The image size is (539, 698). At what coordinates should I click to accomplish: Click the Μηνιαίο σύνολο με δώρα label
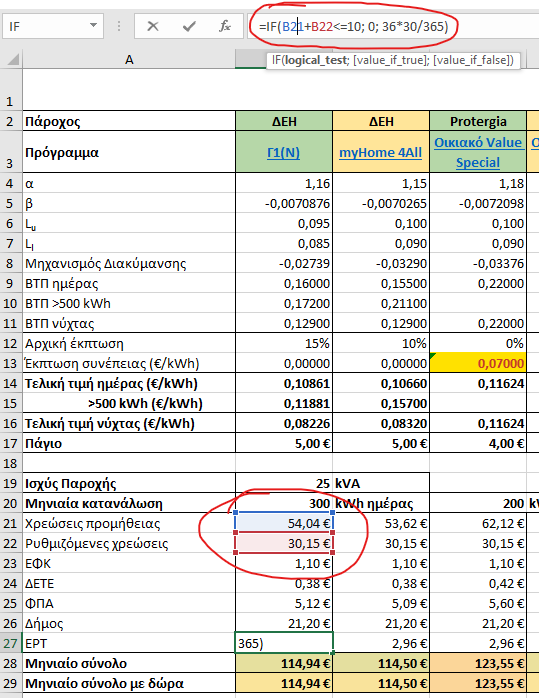tap(129, 684)
